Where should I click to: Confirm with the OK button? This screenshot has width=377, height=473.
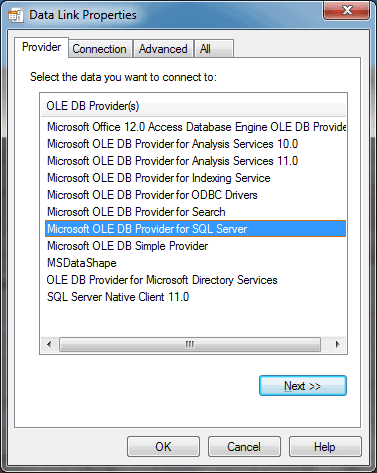click(163, 447)
